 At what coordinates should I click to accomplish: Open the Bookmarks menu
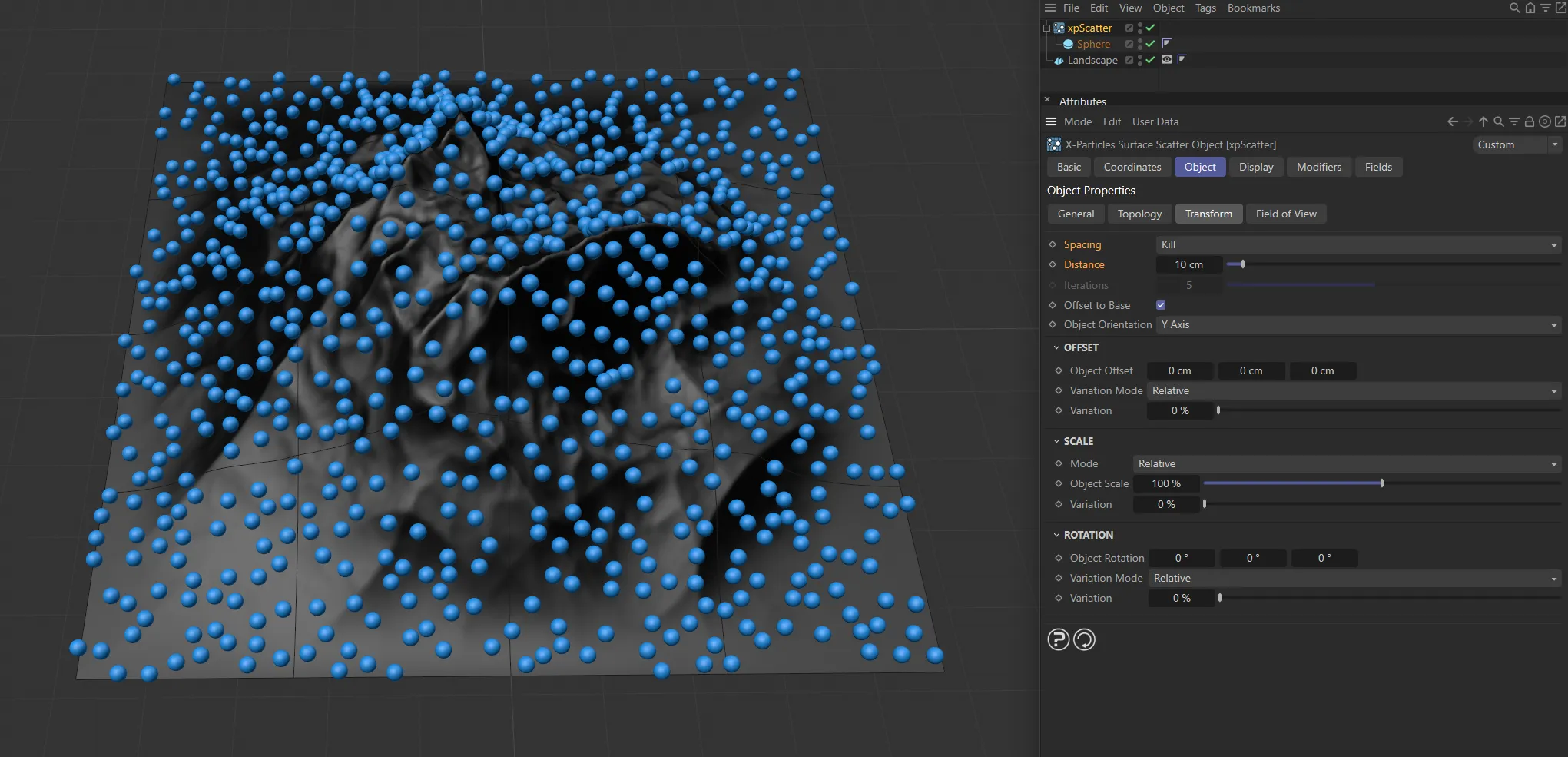click(x=1253, y=8)
